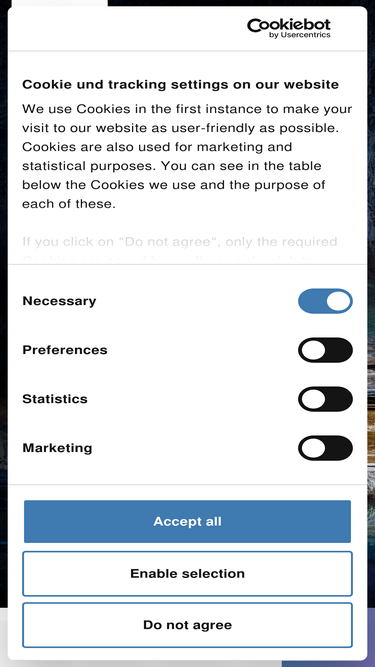Click the "by Usercentrics" text under logo
This screenshot has width=375, height=667.
(299, 35)
